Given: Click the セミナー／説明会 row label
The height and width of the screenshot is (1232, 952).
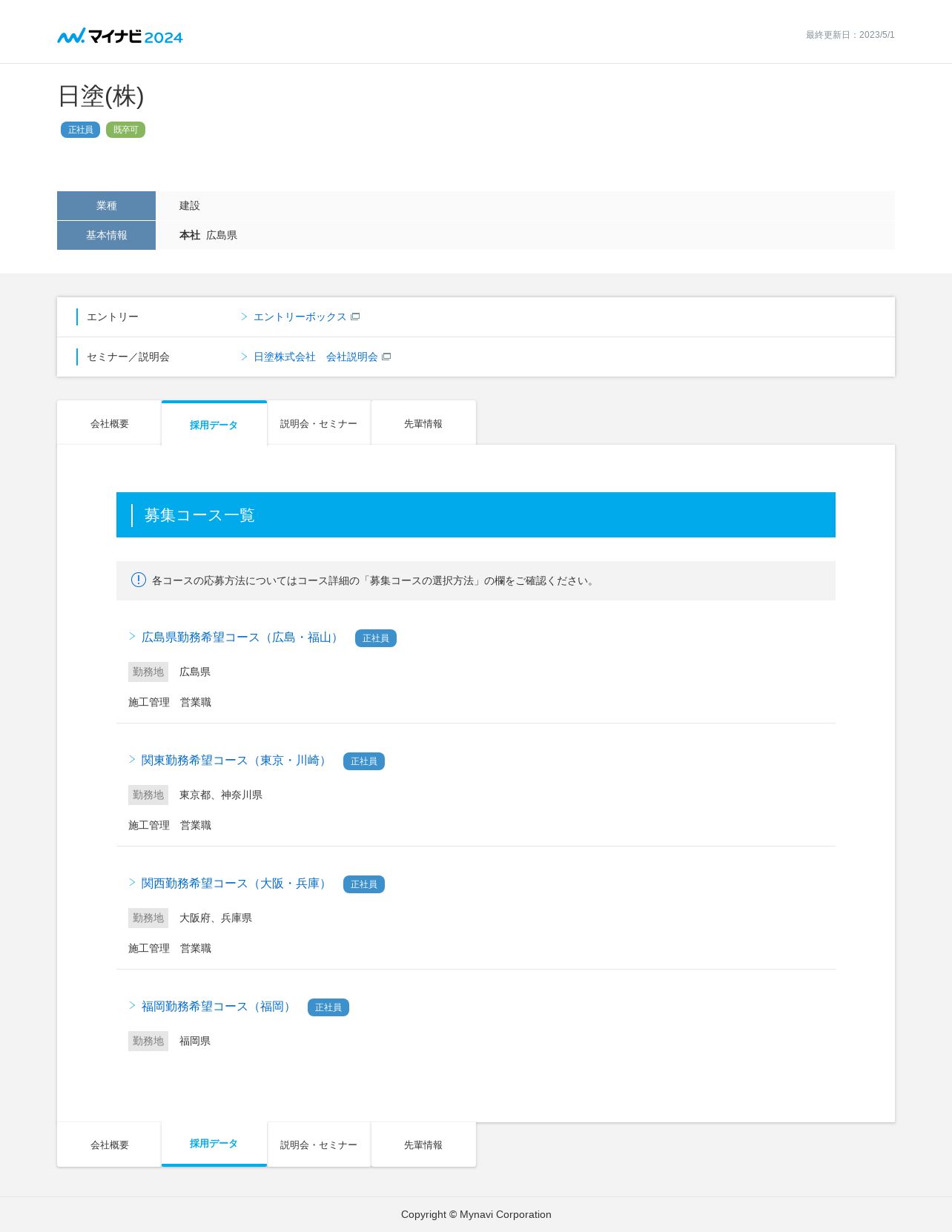Looking at the screenshot, I should [128, 357].
